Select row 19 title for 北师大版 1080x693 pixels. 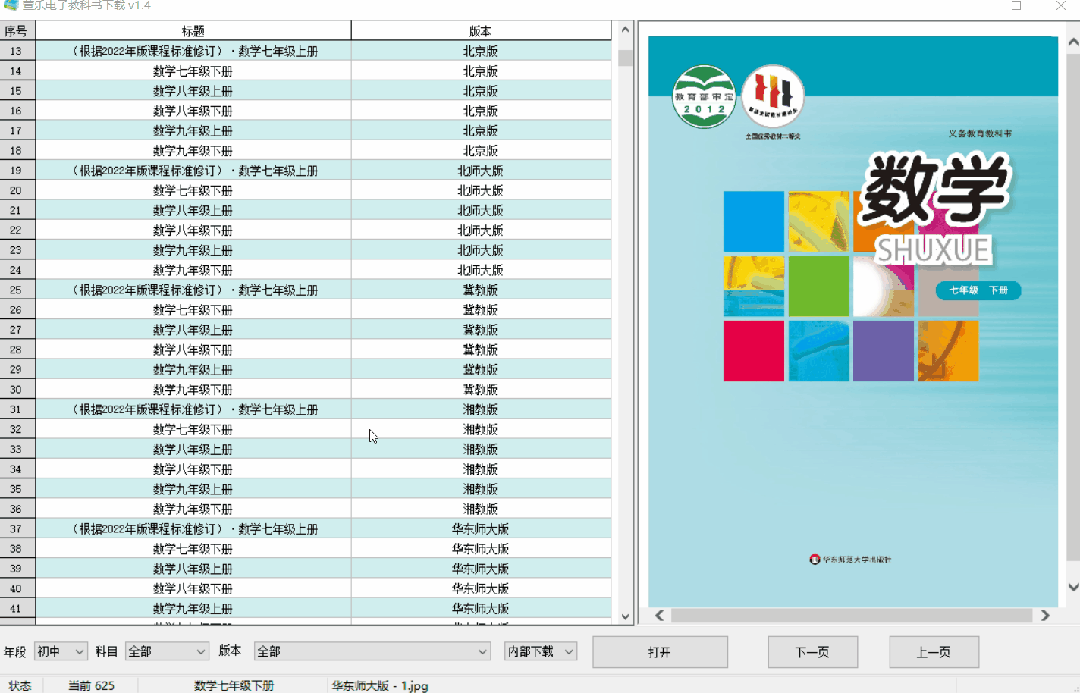pos(193,170)
